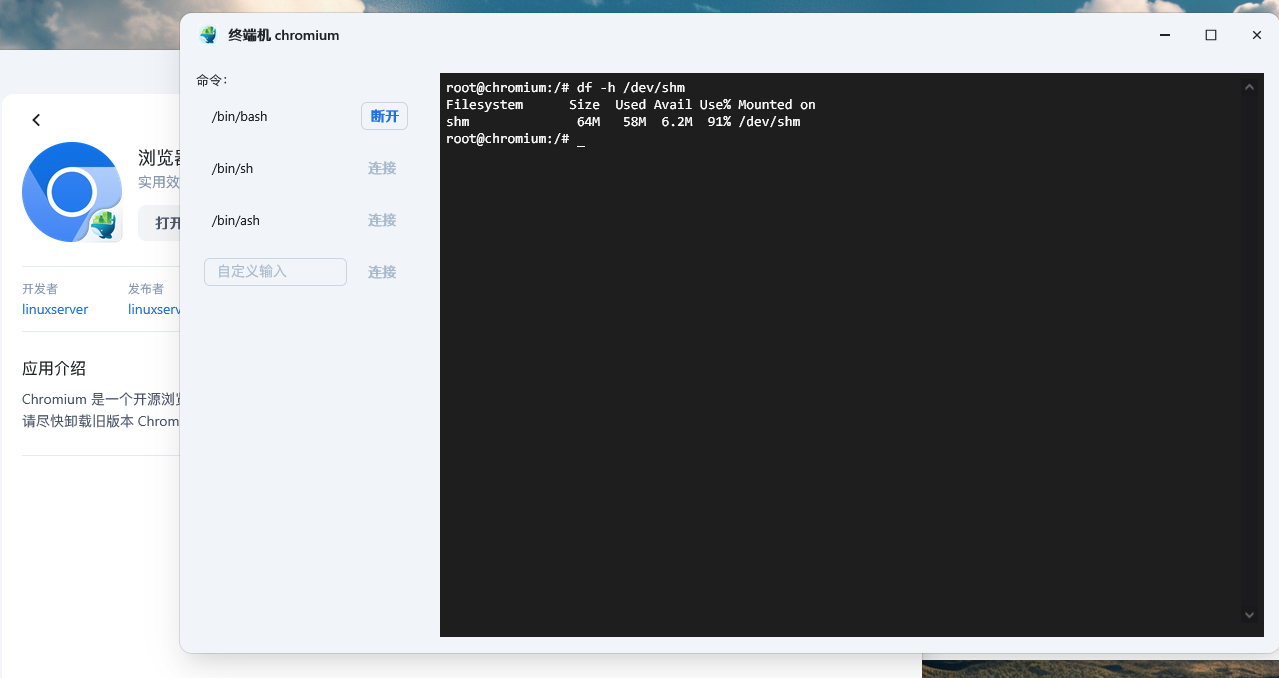1279x678 pixels.
Task: Minimize the terminal chromium window
Action: (x=1165, y=35)
